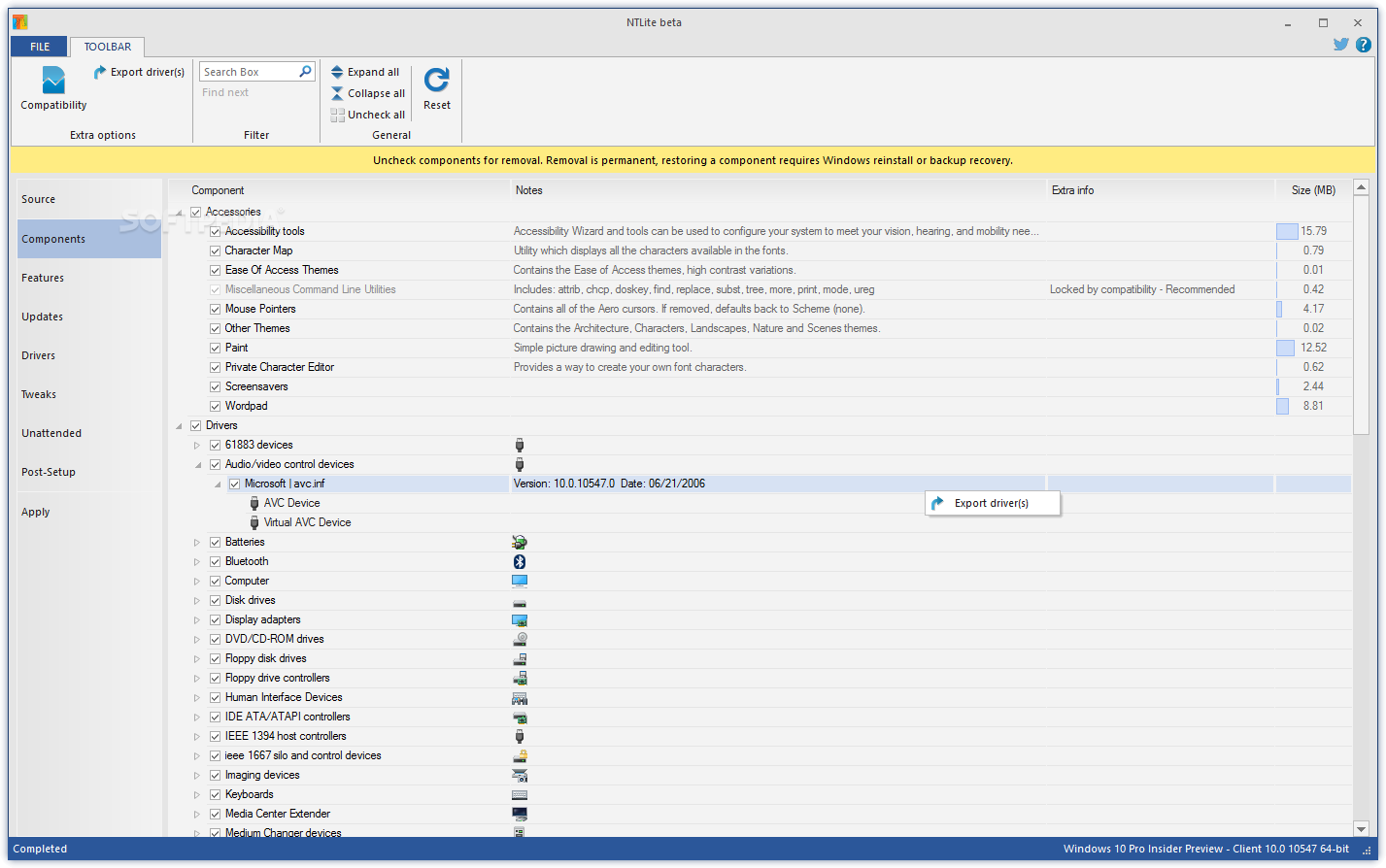Open the Unattended page
Screen dimensions: 1386x868
pyautogui.click(x=89, y=433)
